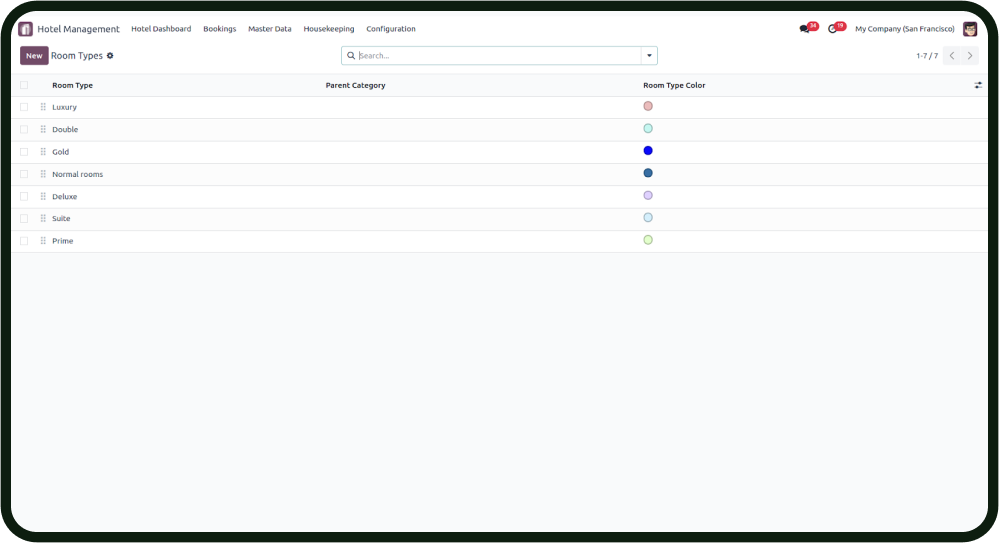Go to Hotel Dashboard menu

[x=161, y=29]
